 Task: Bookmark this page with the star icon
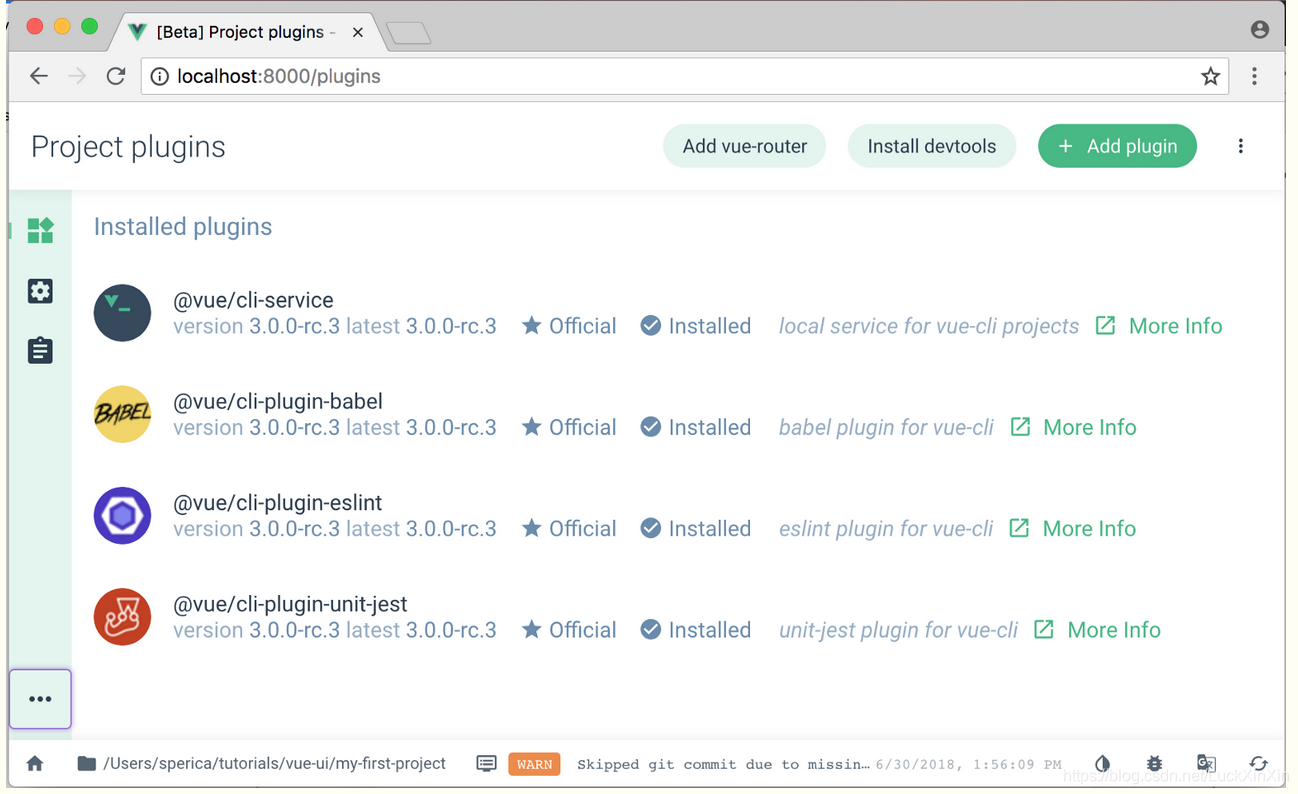pyautogui.click(x=1210, y=76)
